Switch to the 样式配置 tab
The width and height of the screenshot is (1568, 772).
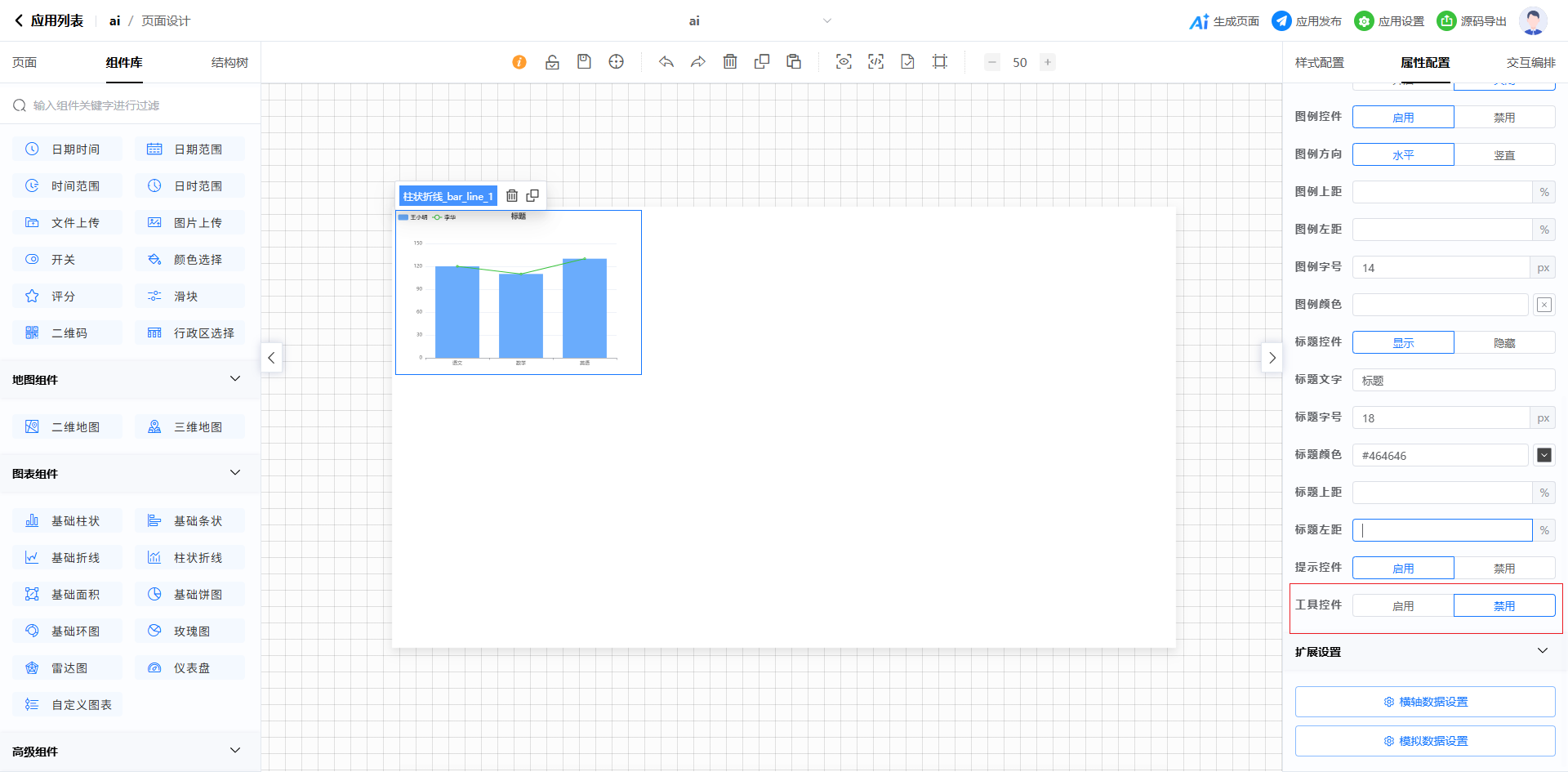coord(1319,63)
